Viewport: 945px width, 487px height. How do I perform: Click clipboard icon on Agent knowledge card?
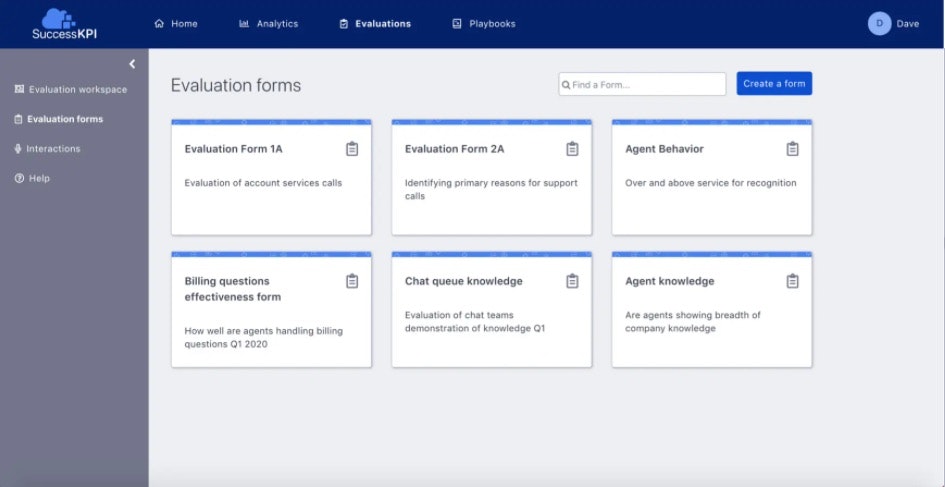(x=793, y=281)
